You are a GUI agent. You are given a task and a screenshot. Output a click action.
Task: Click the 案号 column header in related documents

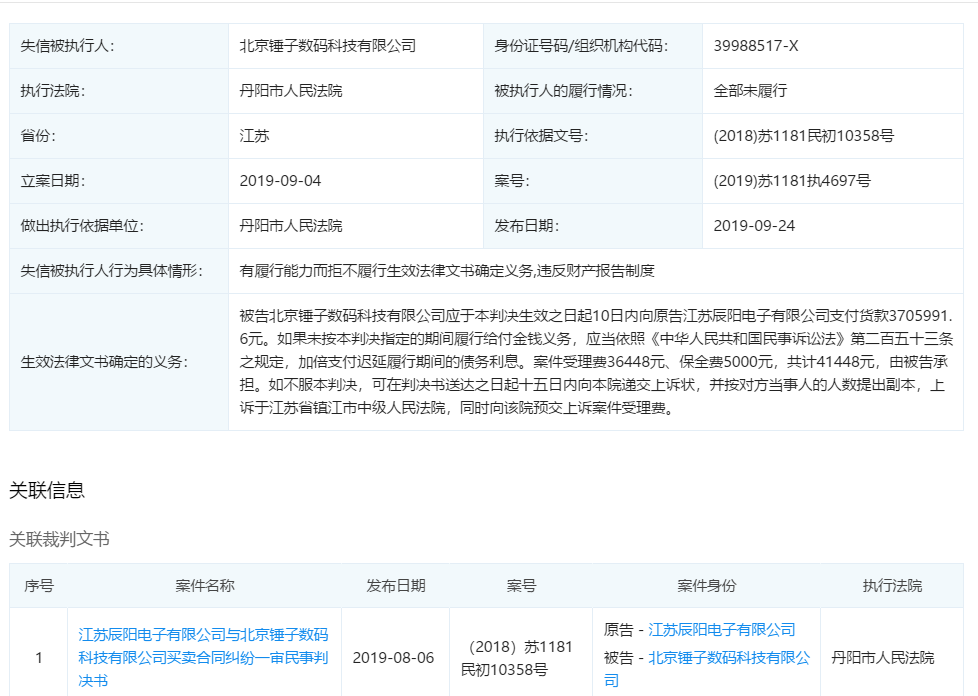click(521, 586)
